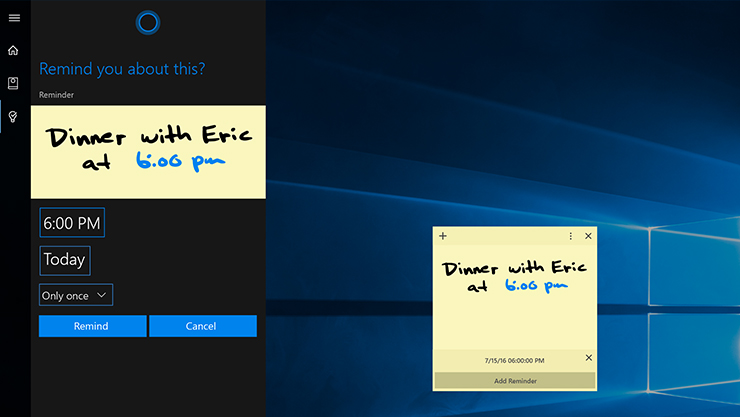Viewport: 740px width, 417px height.
Task: Expand the Only once frequency dropdown
Action: point(76,295)
